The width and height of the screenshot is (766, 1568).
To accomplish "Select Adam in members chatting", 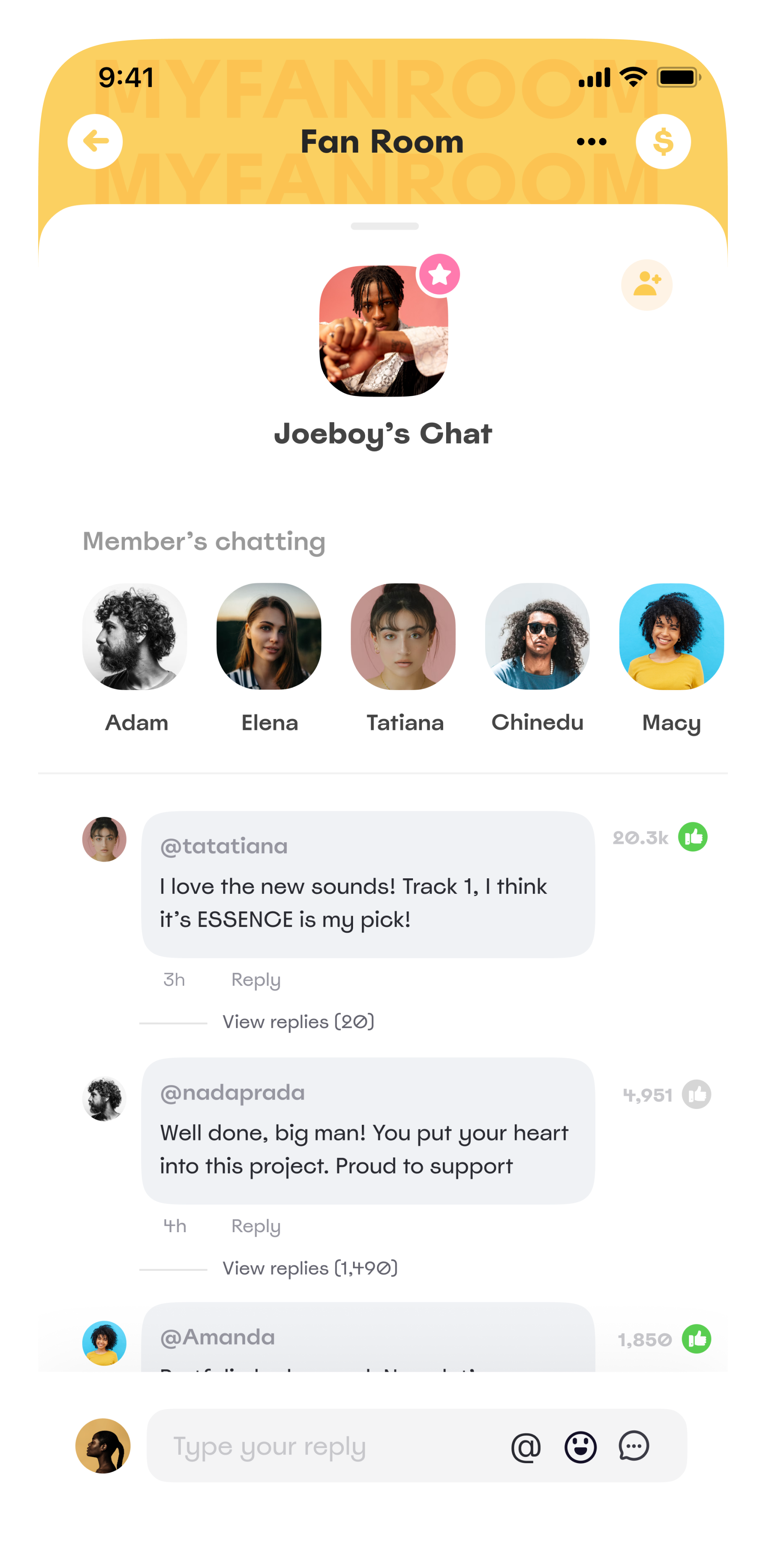I will (135, 637).
